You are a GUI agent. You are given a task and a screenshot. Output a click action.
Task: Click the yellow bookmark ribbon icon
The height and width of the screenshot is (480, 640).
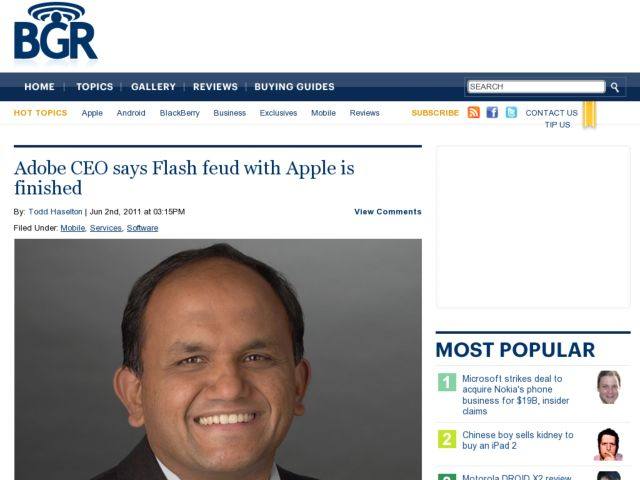click(x=589, y=114)
